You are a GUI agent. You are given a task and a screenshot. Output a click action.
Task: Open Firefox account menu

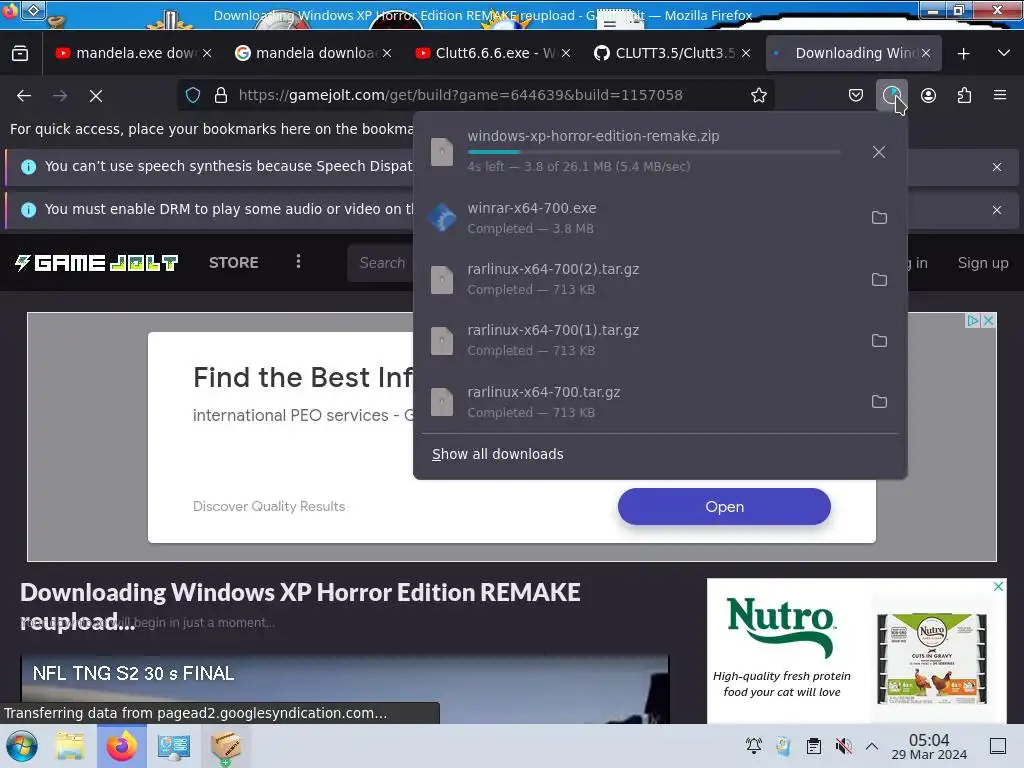(x=928, y=95)
